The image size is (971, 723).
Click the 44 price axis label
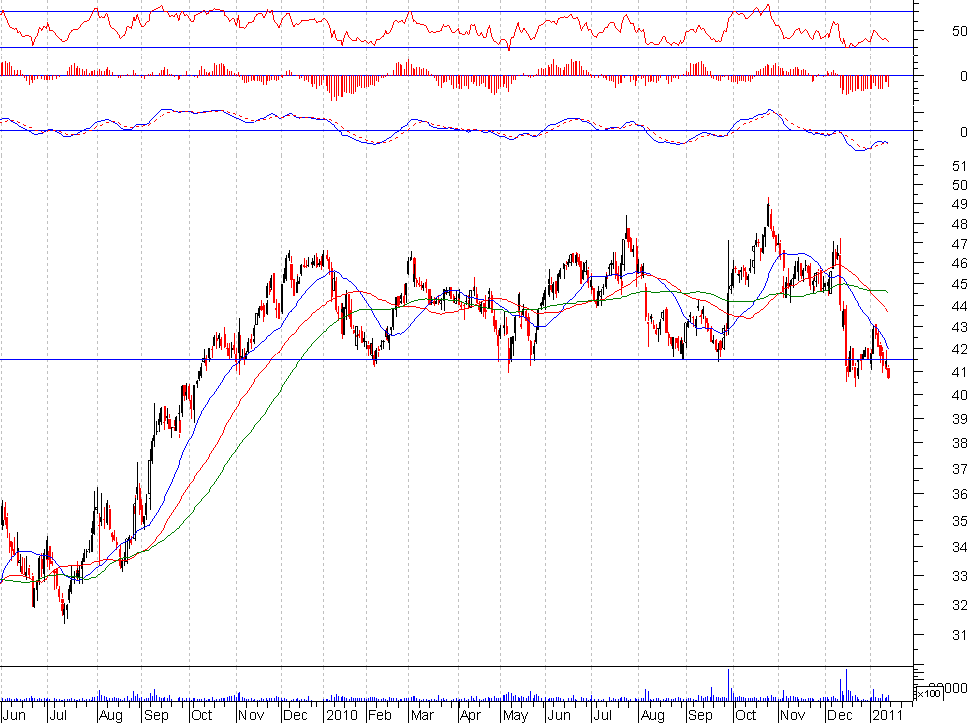959,306
